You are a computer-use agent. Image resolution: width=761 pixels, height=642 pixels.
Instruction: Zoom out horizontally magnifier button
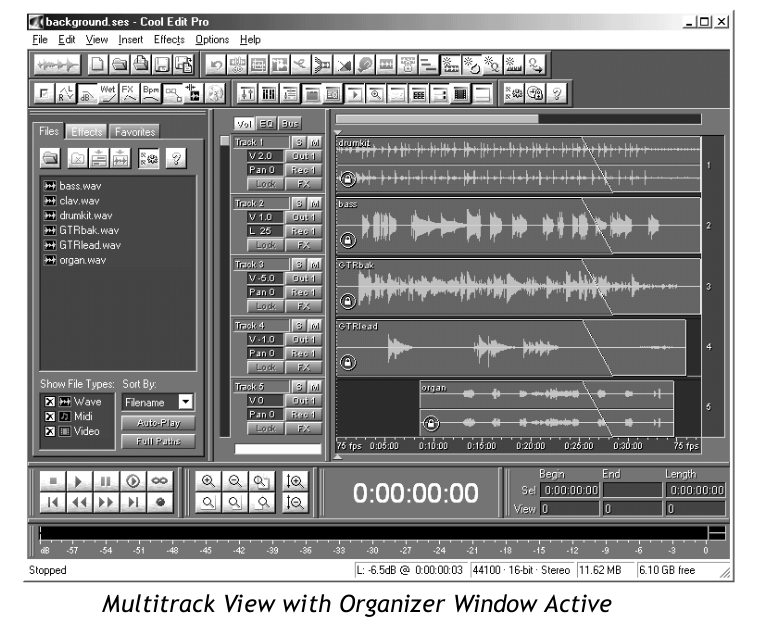coord(235,481)
